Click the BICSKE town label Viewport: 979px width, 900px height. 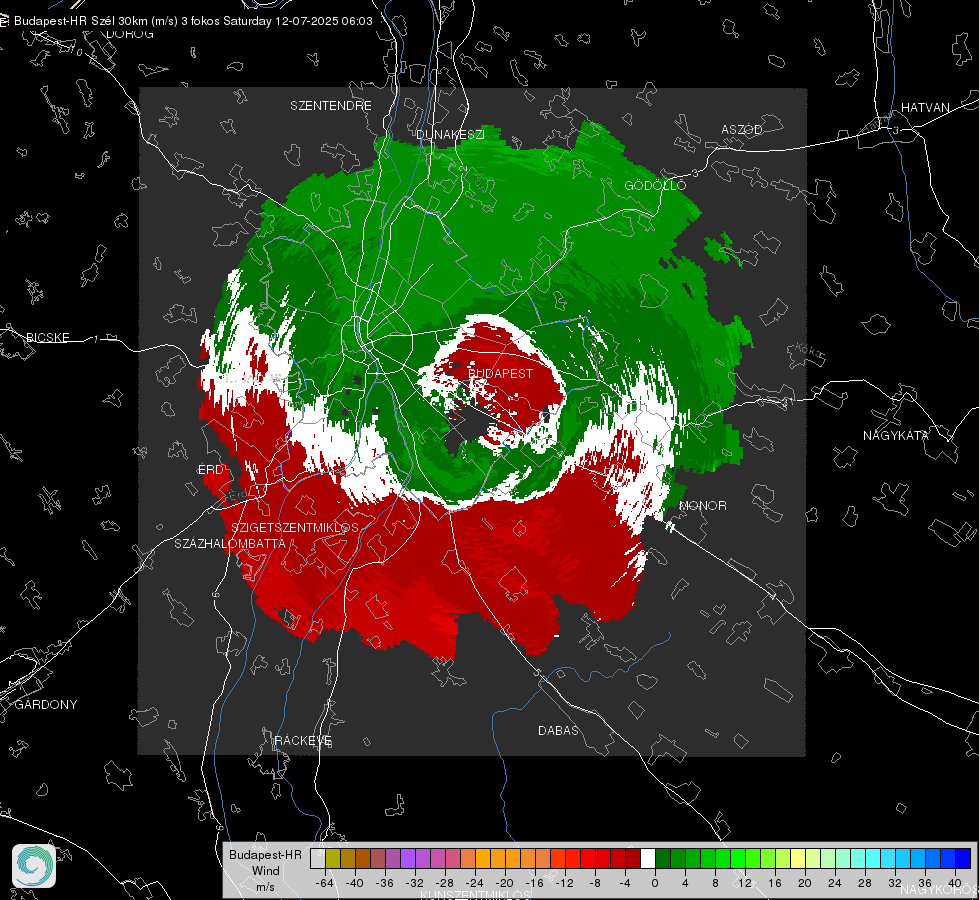pyautogui.click(x=47, y=337)
